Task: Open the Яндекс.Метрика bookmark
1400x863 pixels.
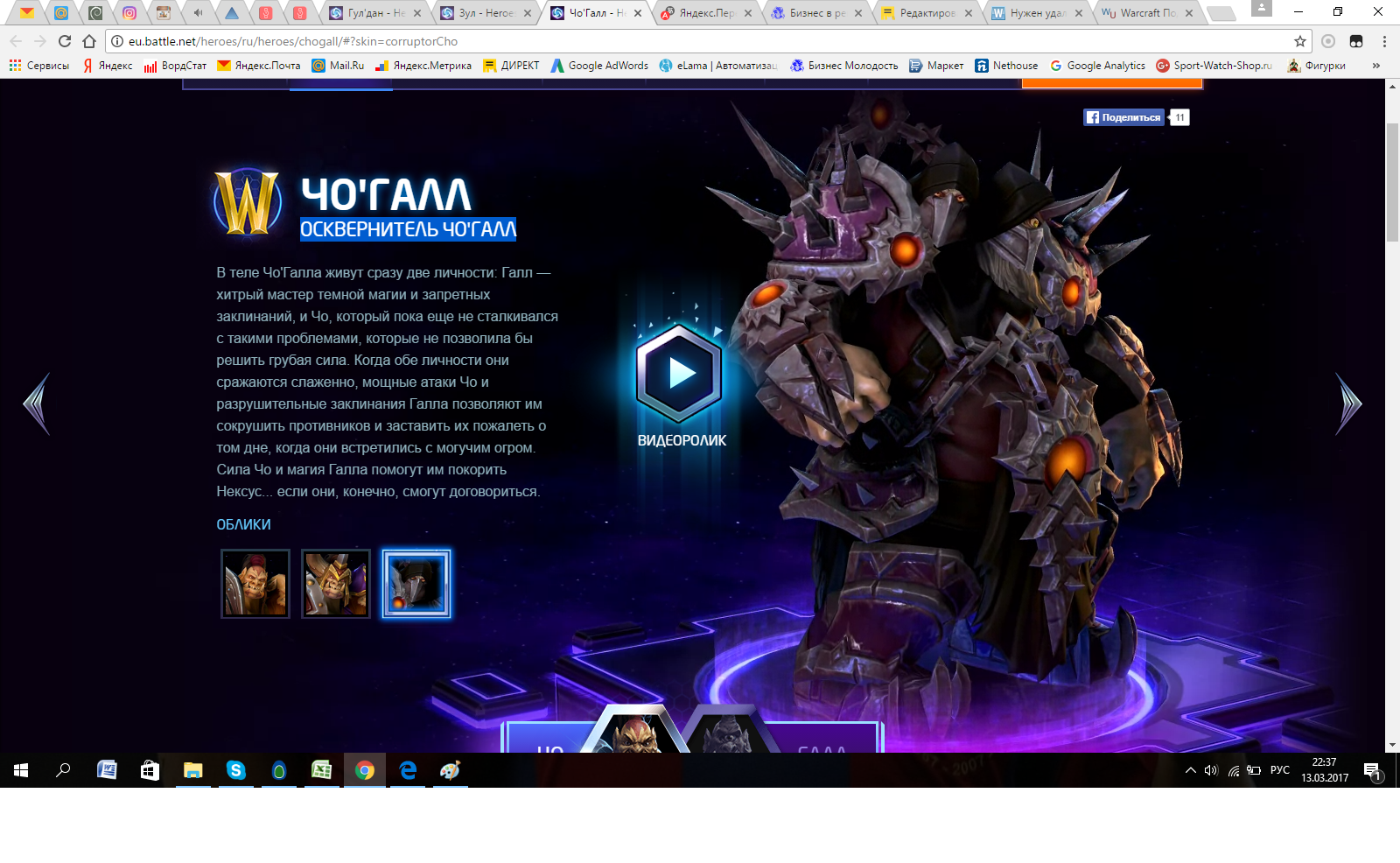Action: pos(423,66)
